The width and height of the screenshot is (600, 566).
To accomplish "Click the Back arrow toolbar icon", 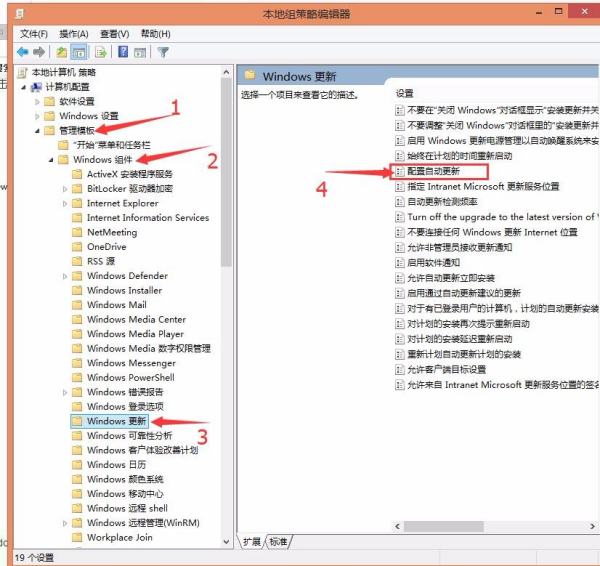I will [x=23, y=52].
